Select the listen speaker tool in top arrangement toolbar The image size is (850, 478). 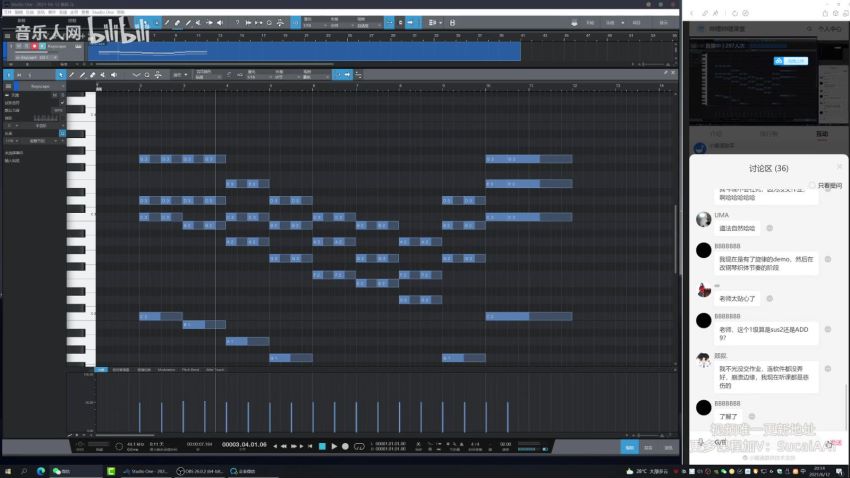(220, 23)
